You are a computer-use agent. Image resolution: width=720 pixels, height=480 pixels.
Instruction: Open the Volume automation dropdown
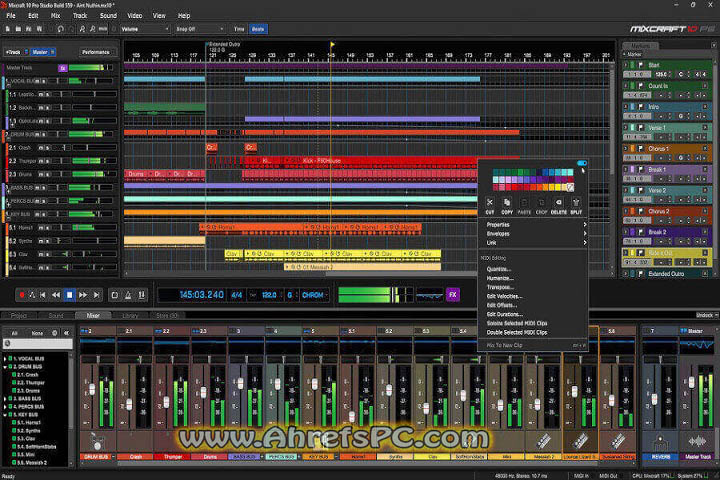point(145,29)
